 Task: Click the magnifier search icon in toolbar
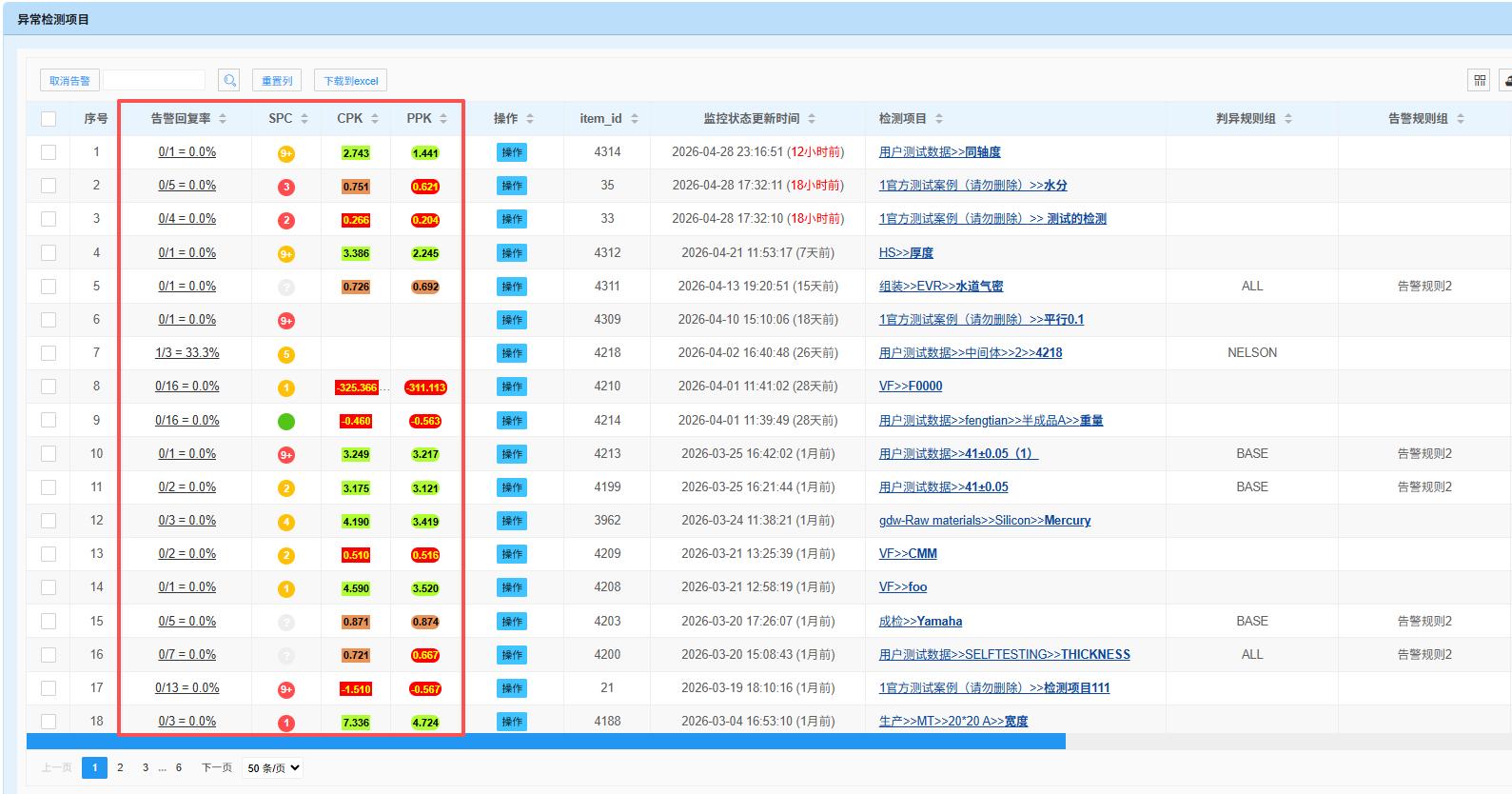pyautogui.click(x=228, y=81)
